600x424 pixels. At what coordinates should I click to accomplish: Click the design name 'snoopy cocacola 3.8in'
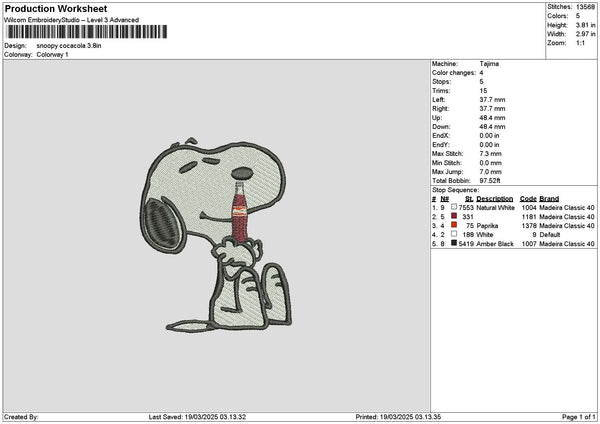click(69, 46)
